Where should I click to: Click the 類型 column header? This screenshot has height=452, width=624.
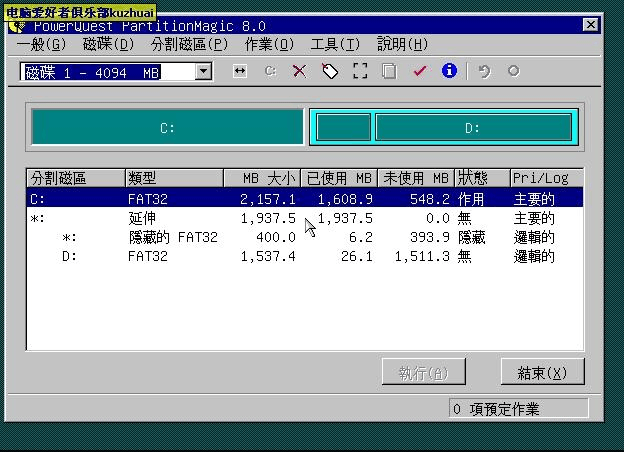point(174,178)
